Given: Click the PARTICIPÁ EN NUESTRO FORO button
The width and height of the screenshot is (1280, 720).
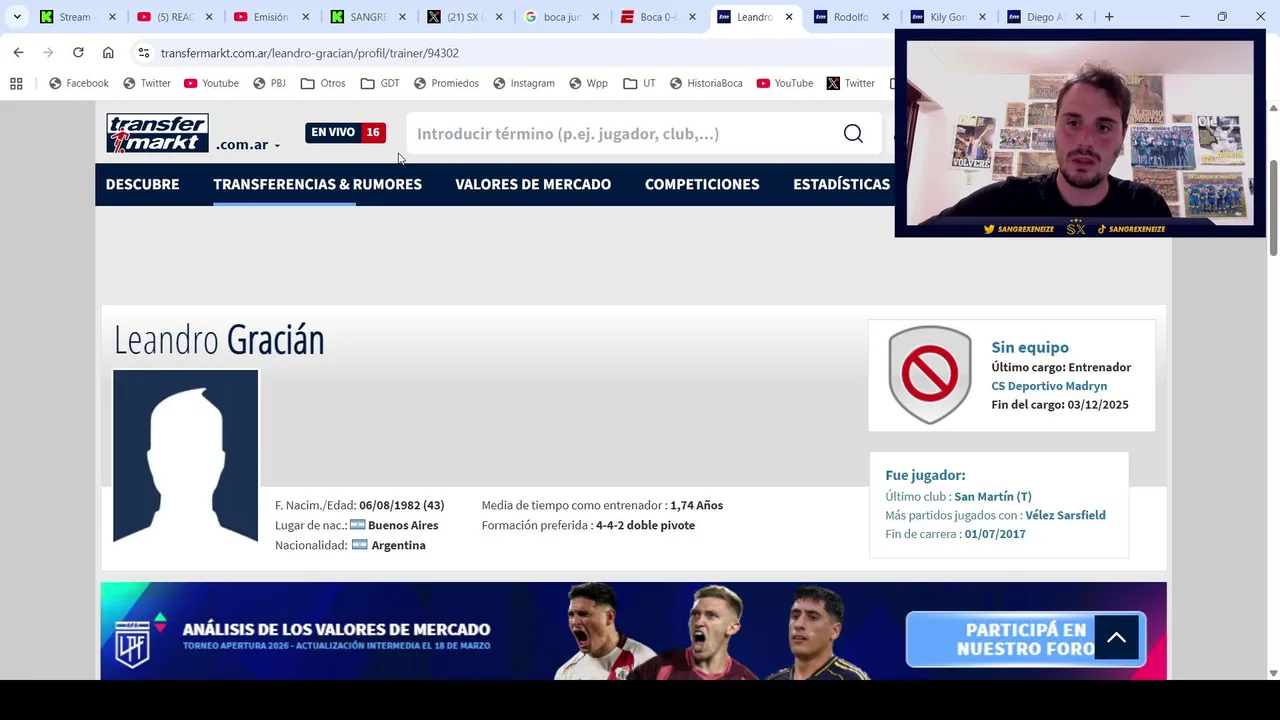Looking at the screenshot, I should point(1026,638).
